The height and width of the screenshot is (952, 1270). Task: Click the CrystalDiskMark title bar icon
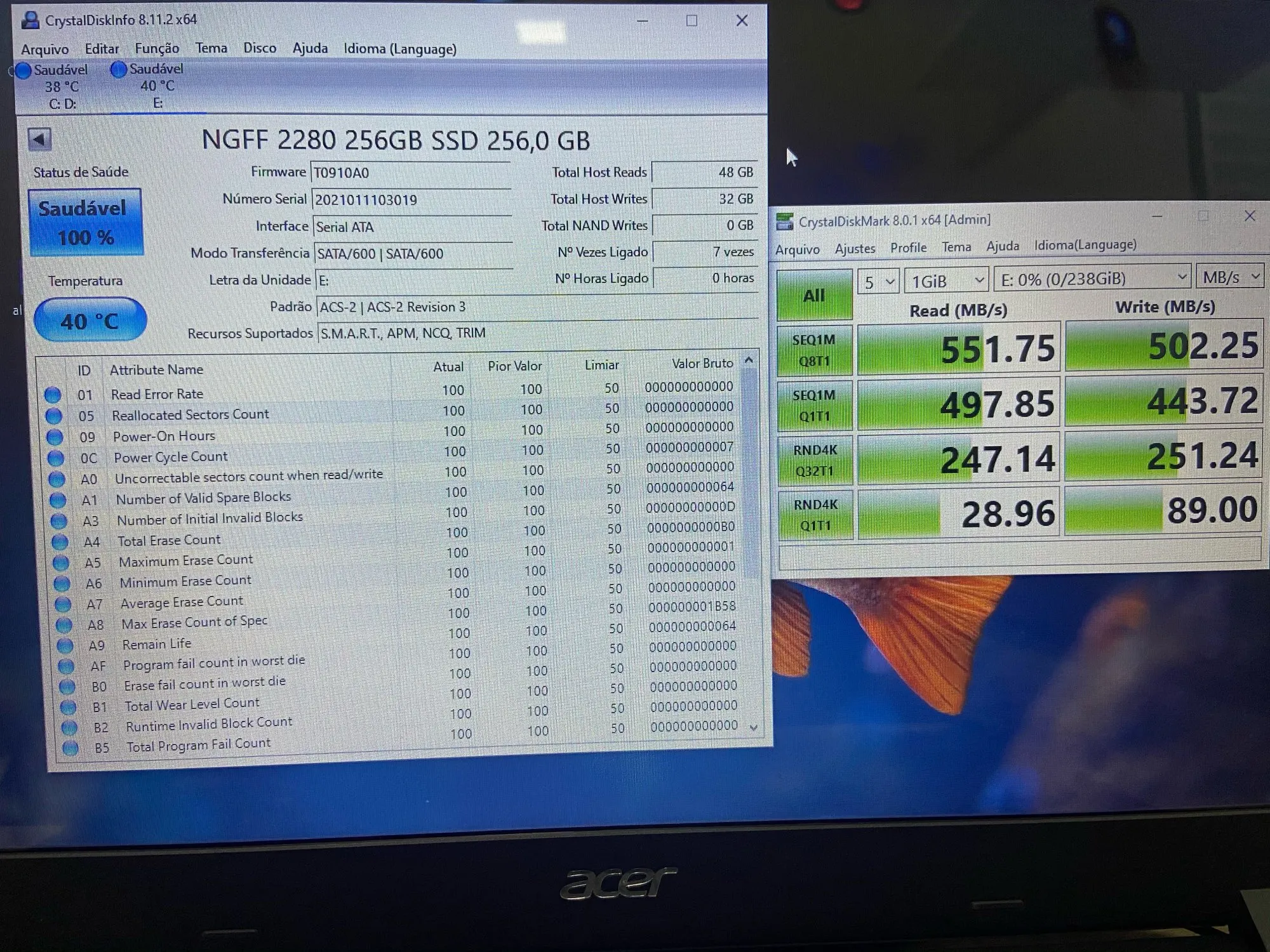785,221
